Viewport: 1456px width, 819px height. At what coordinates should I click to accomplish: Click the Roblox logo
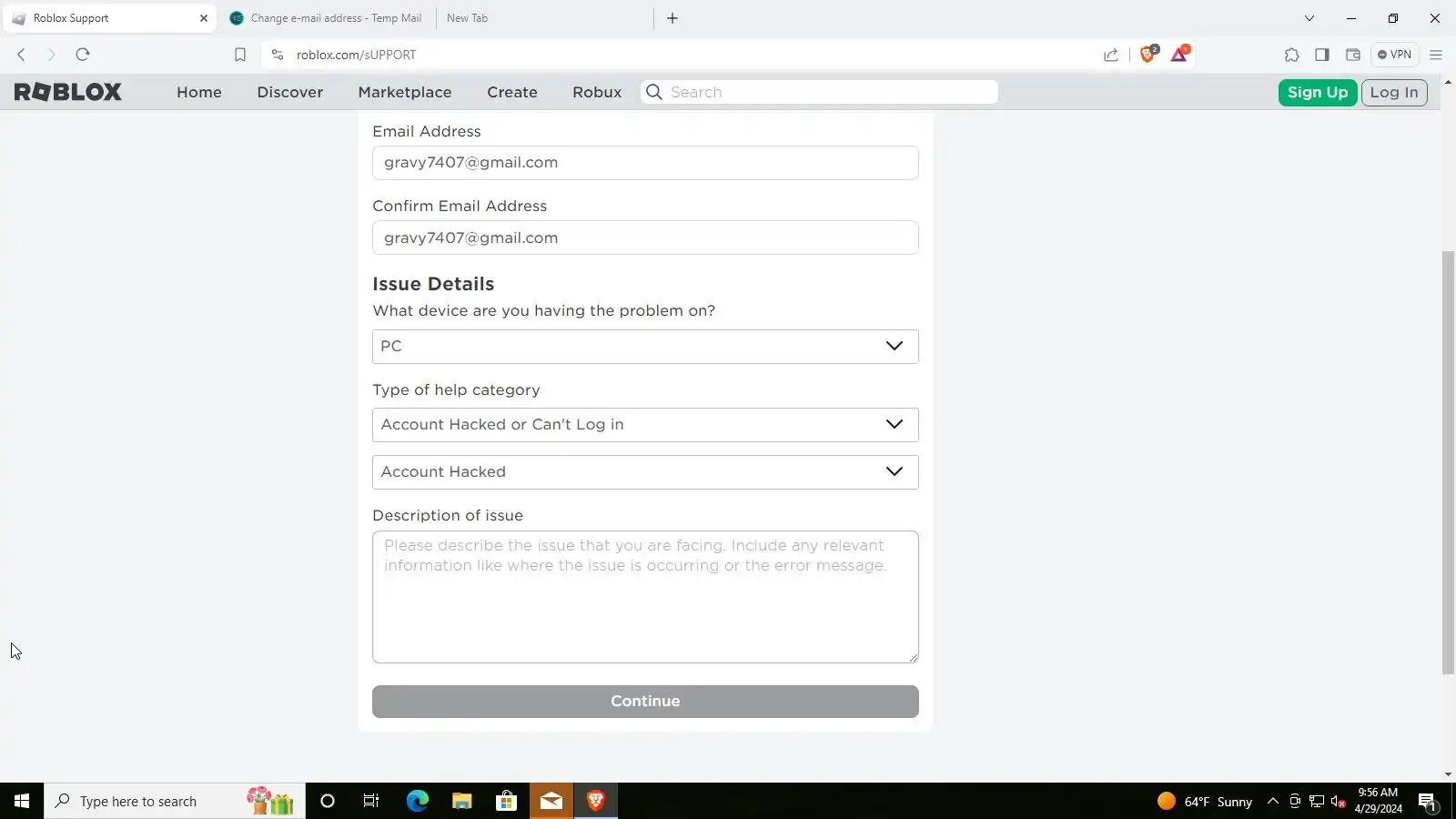pos(68,92)
